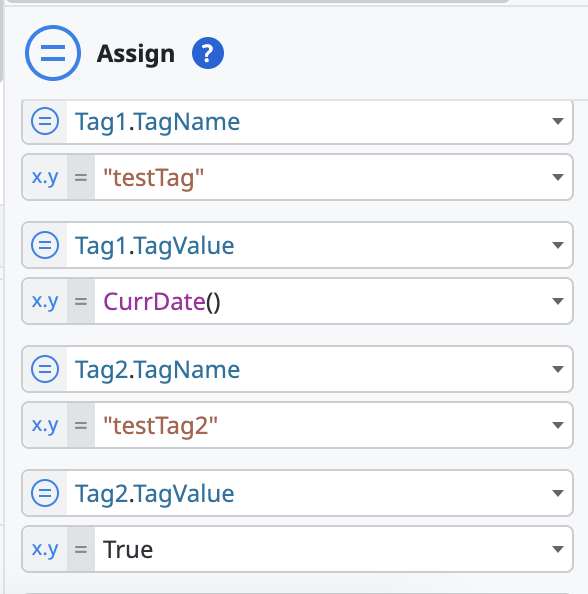588x594 pixels.
Task: Click x.y expression icon for True
Action: tap(45, 549)
